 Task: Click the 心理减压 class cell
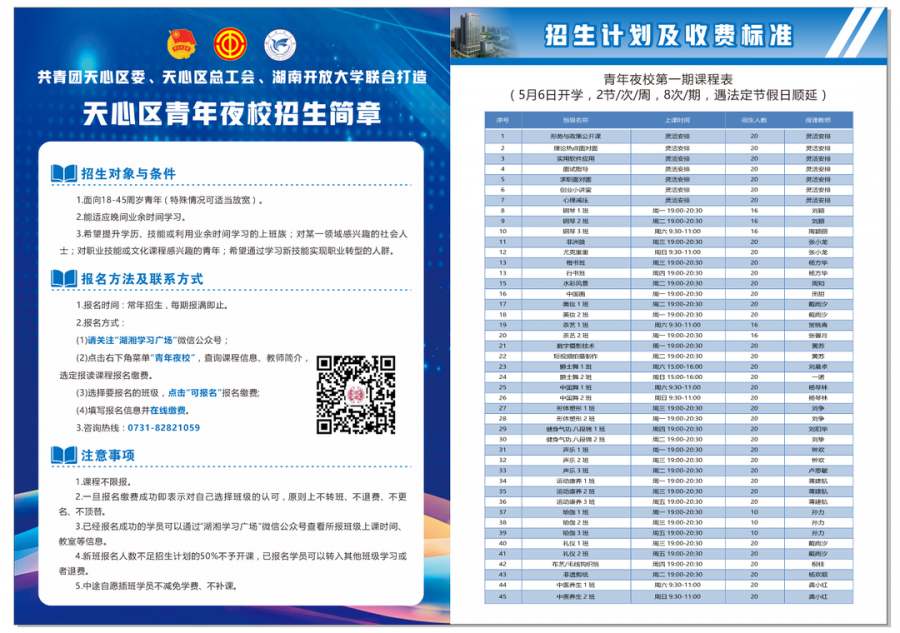(x=576, y=200)
